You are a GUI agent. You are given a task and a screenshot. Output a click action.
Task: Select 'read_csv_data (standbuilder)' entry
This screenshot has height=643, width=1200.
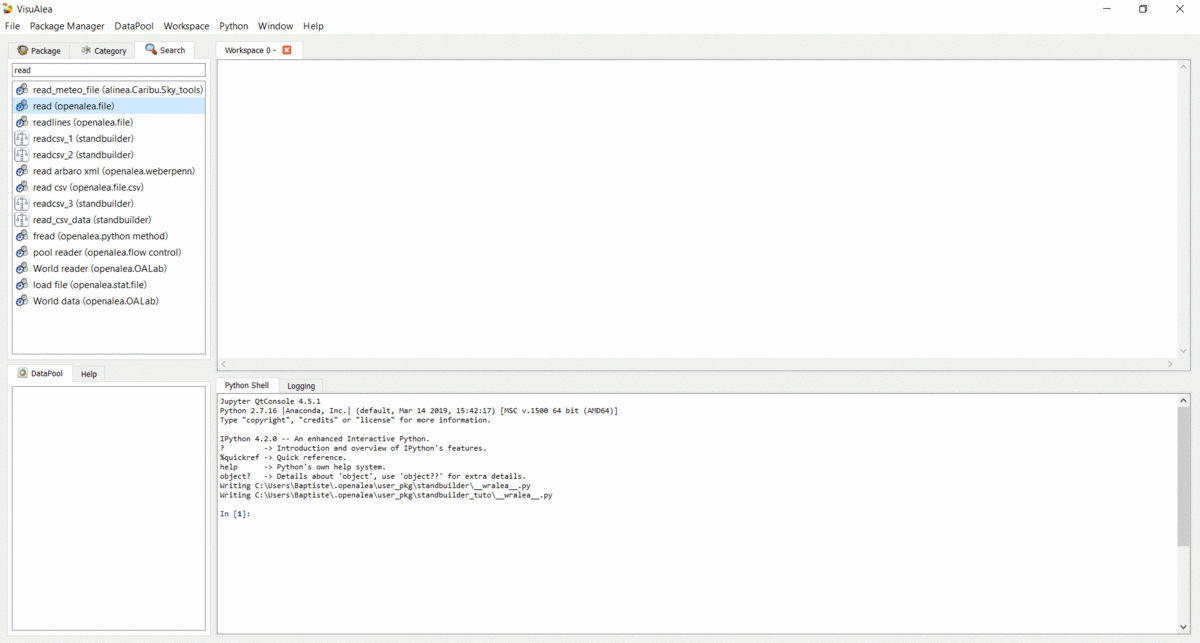point(108,220)
